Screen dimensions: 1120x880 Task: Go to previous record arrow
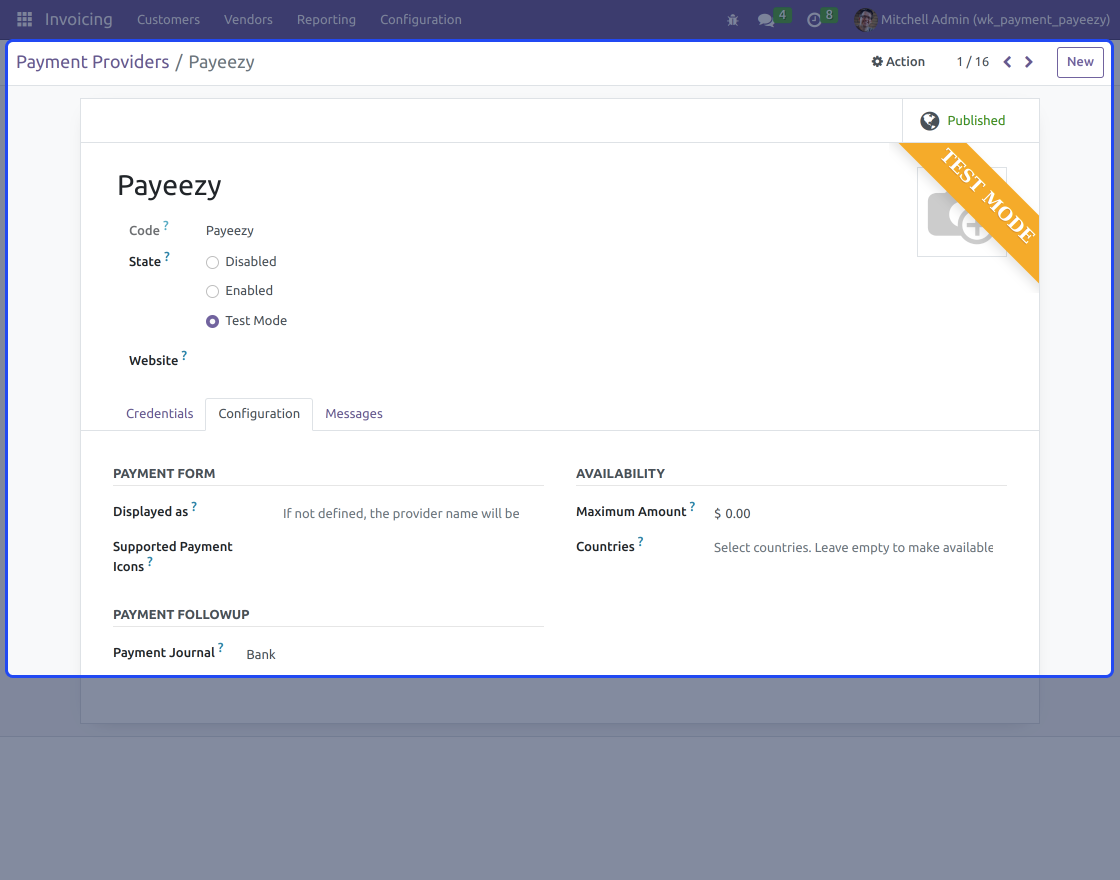1007,62
